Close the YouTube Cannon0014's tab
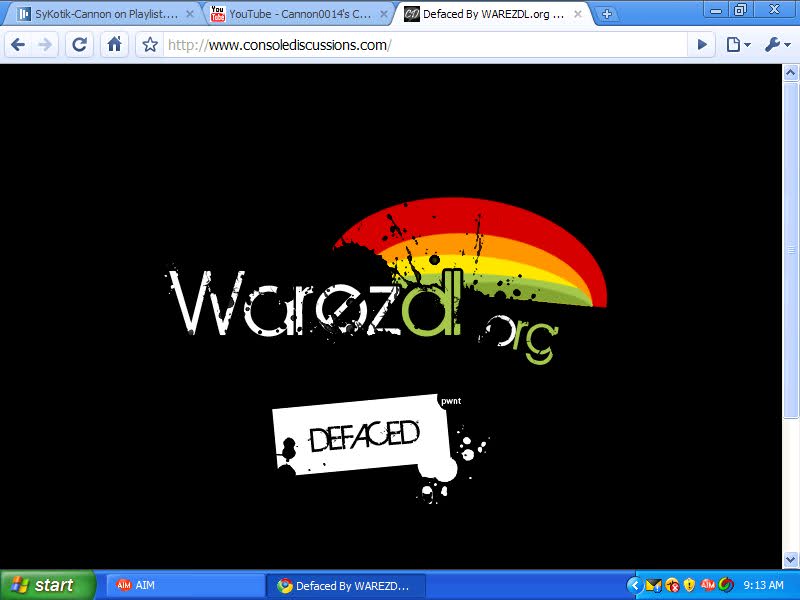Image resolution: width=800 pixels, height=600 pixels. pyautogui.click(x=384, y=14)
